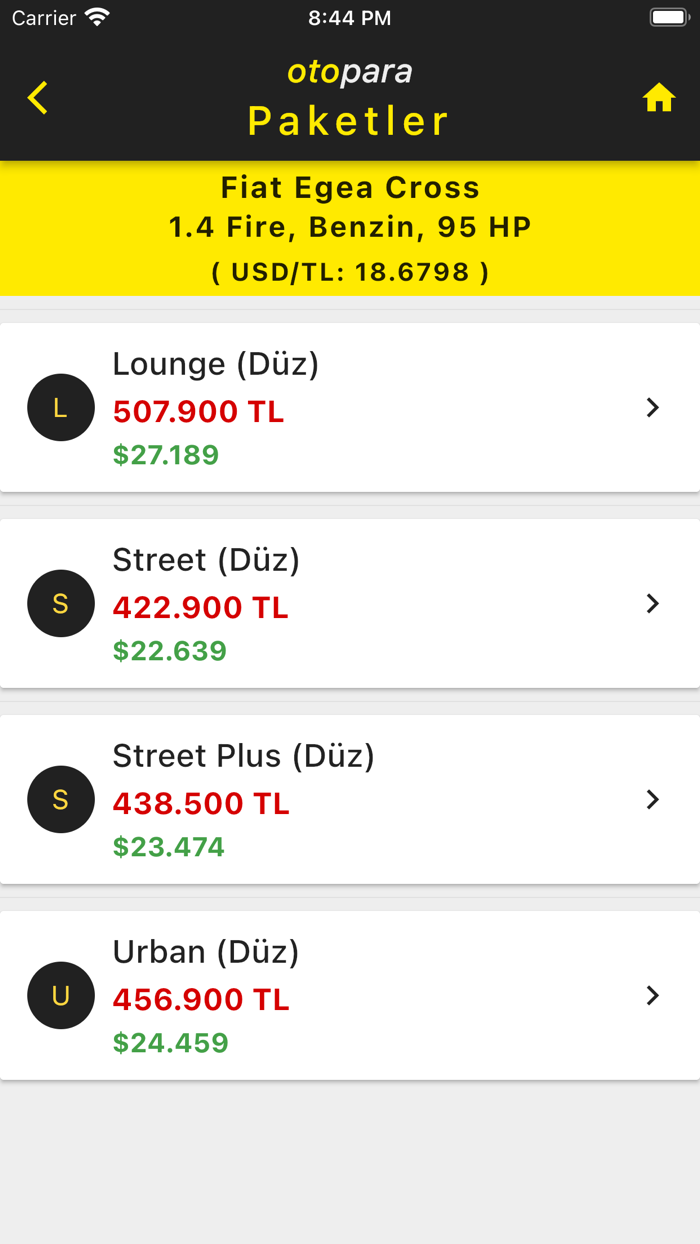Expand details for the Lounge (Düz) package
This screenshot has height=1244, width=700.
coord(653,408)
